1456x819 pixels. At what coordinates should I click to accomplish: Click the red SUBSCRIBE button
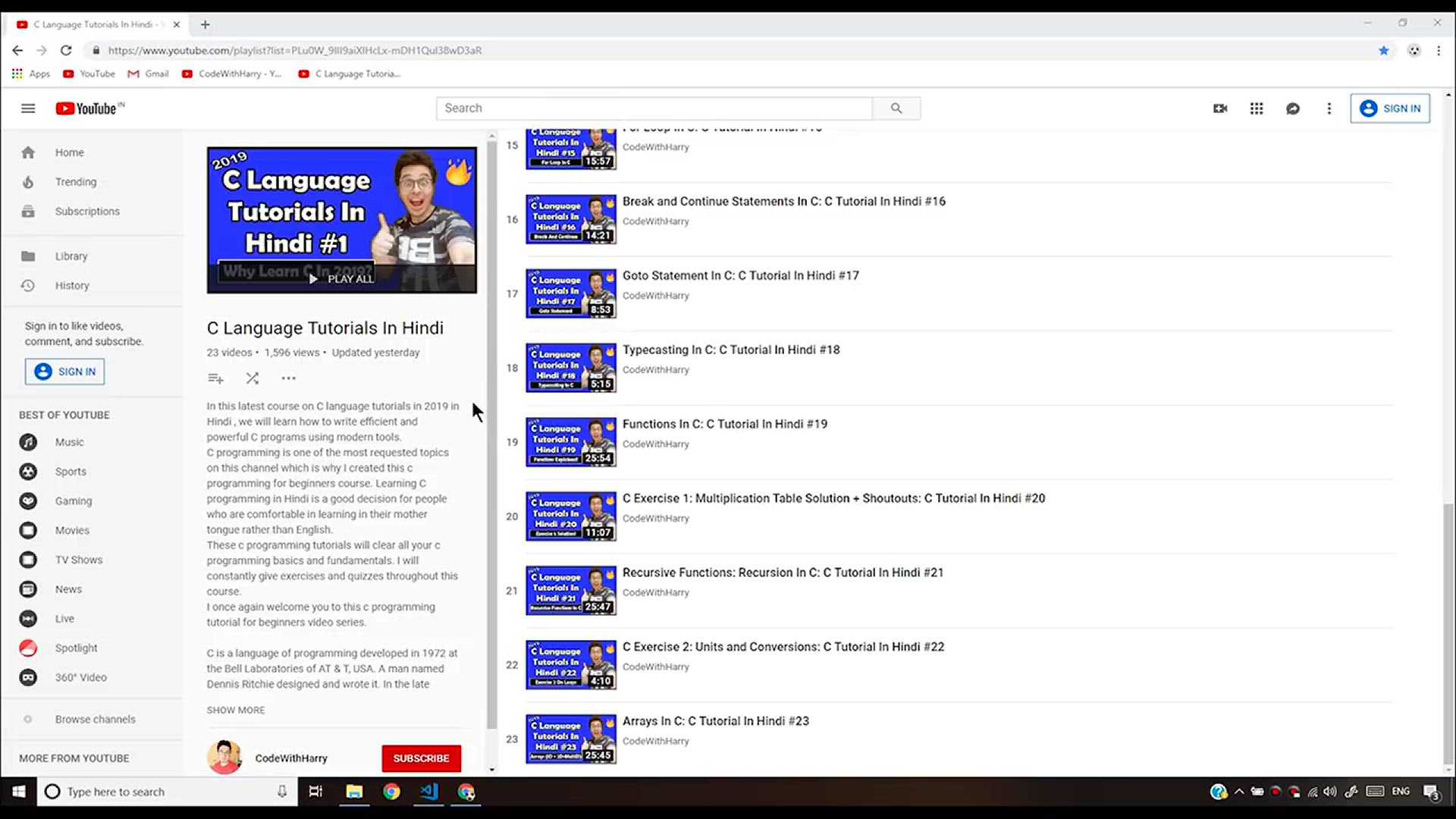click(421, 758)
